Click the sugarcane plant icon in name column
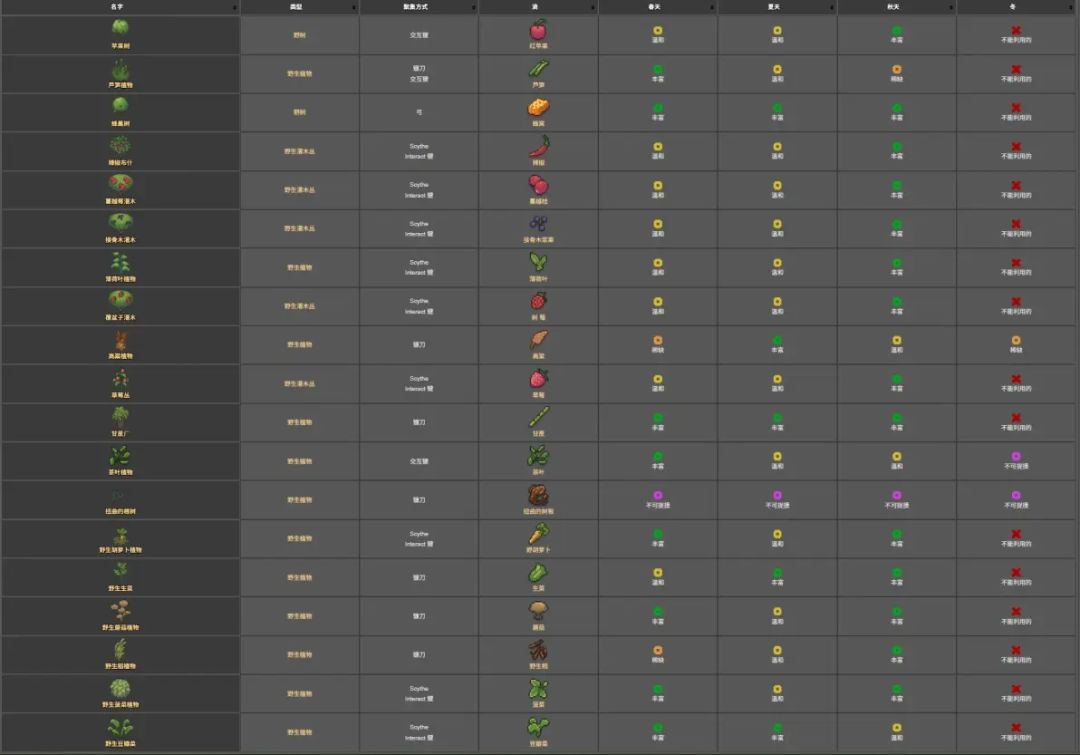The height and width of the screenshot is (755, 1080). pos(121,416)
